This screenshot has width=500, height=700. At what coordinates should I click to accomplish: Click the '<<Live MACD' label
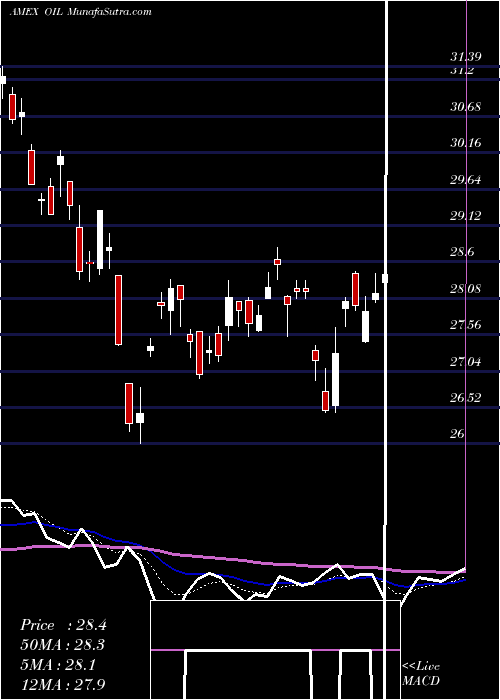point(421,674)
